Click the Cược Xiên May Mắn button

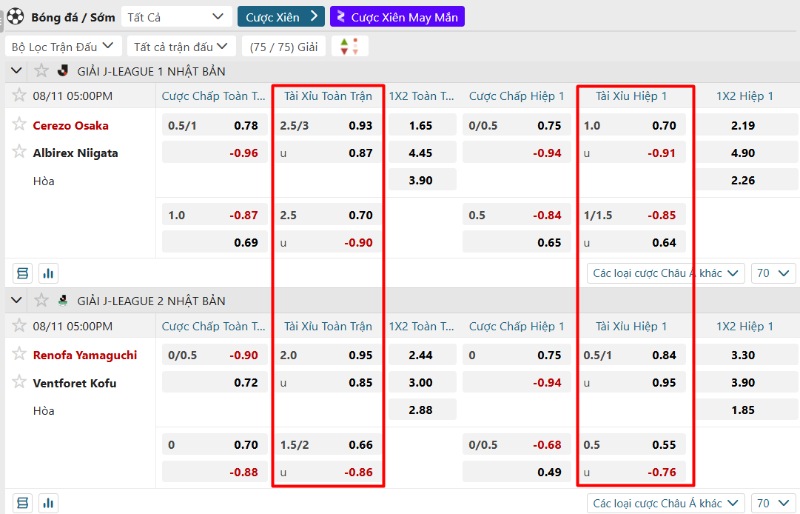click(397, 16)
